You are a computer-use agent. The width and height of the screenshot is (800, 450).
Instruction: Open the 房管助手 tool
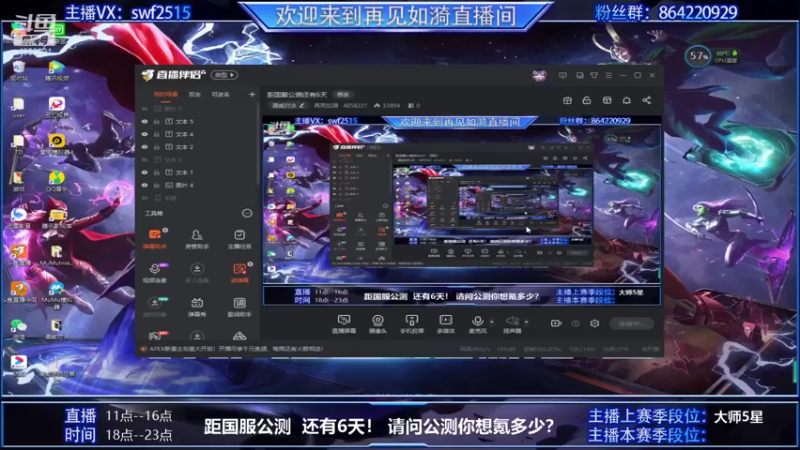[197, 239]
